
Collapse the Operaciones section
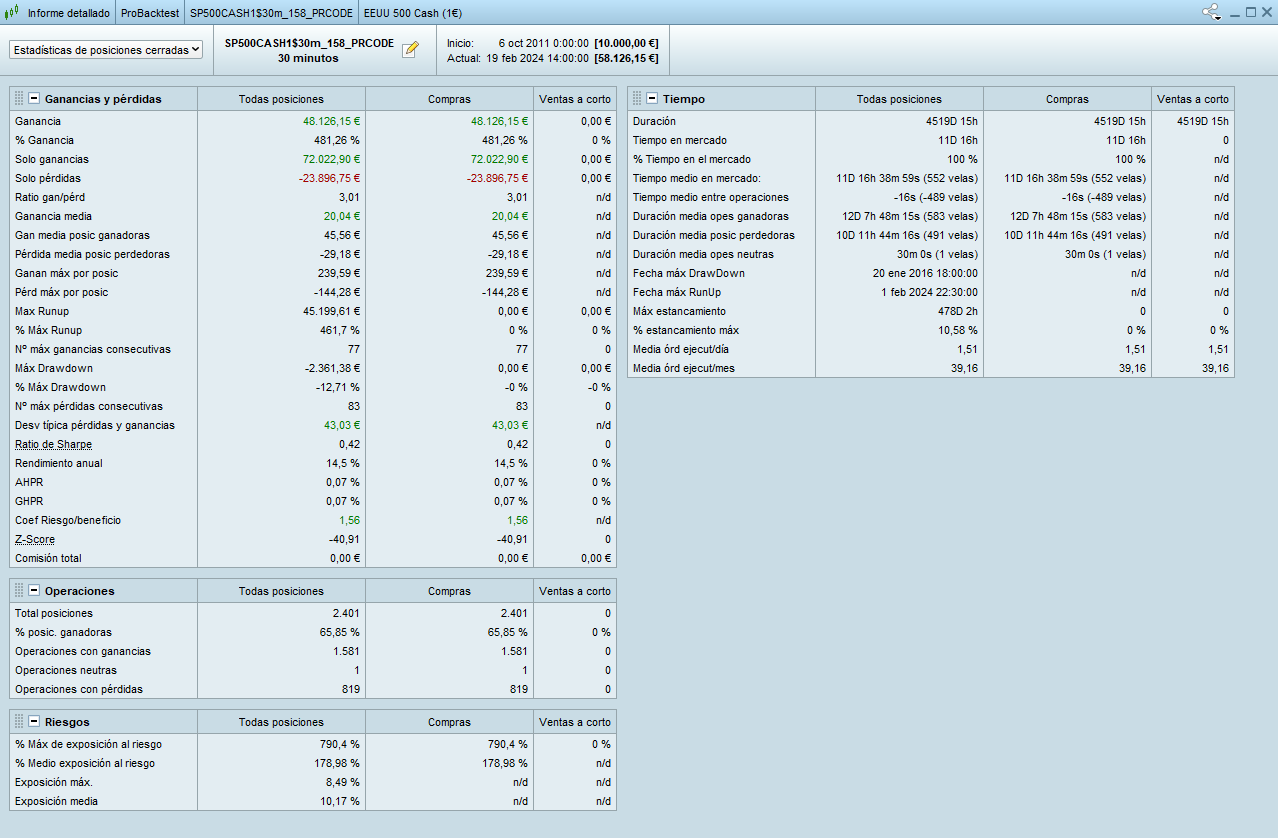coord(34,591)
